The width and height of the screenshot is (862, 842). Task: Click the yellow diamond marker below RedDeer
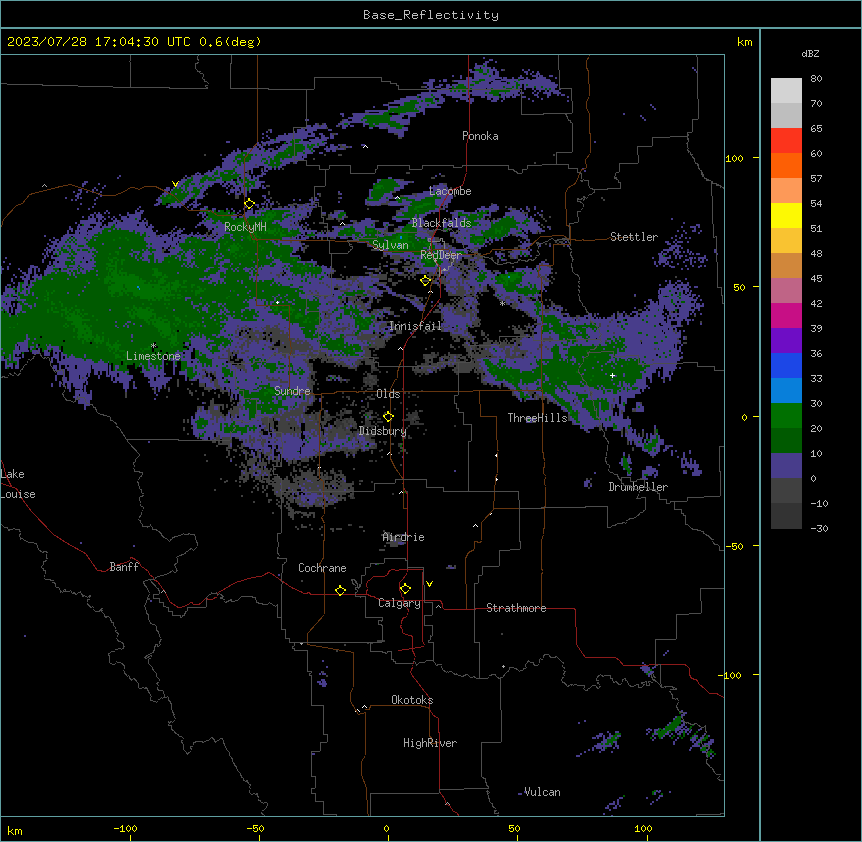click(425, 281)
